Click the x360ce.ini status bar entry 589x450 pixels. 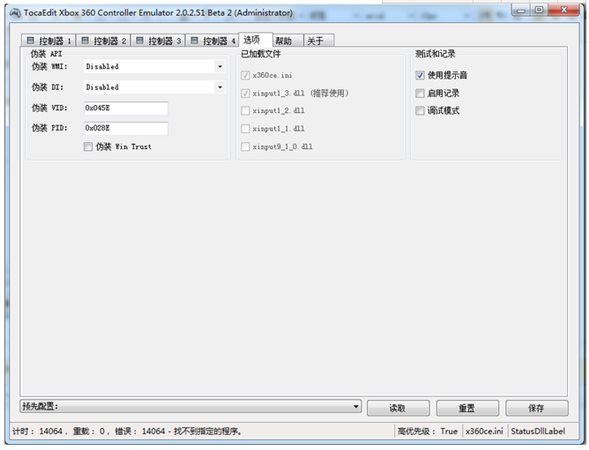coord(484,431)
